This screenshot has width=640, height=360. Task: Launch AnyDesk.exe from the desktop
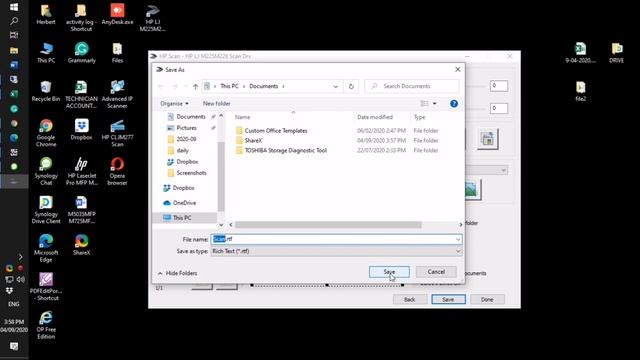tap(117, 15)
